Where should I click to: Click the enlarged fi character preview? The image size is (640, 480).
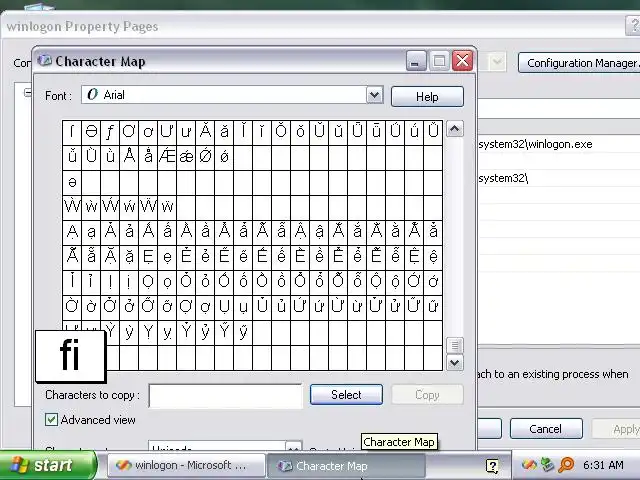70,356
